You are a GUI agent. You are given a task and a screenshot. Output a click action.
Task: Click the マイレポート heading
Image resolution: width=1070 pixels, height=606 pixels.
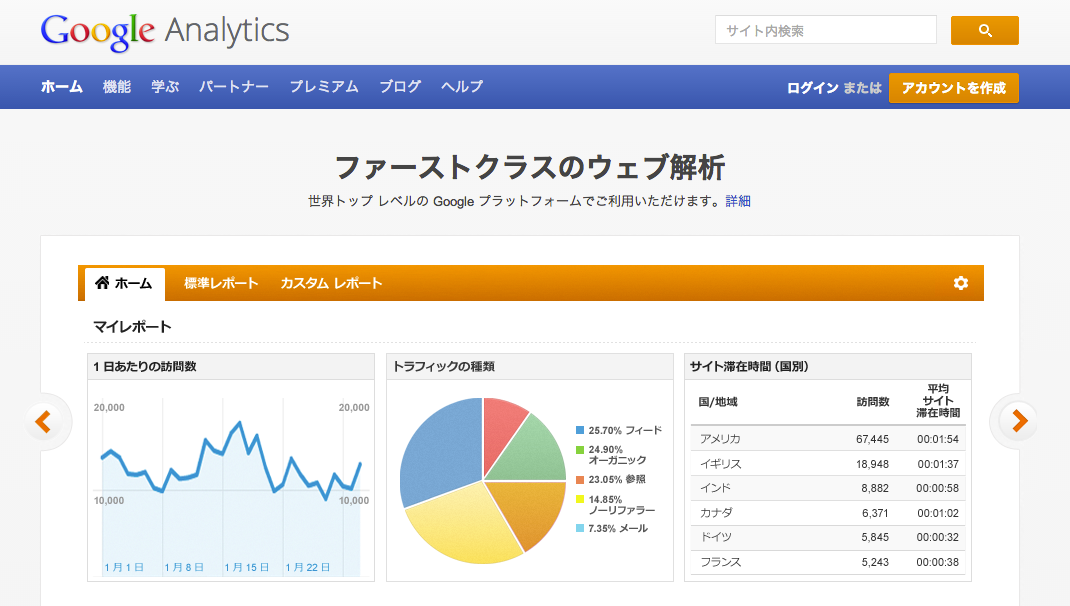tap(132, 327)
